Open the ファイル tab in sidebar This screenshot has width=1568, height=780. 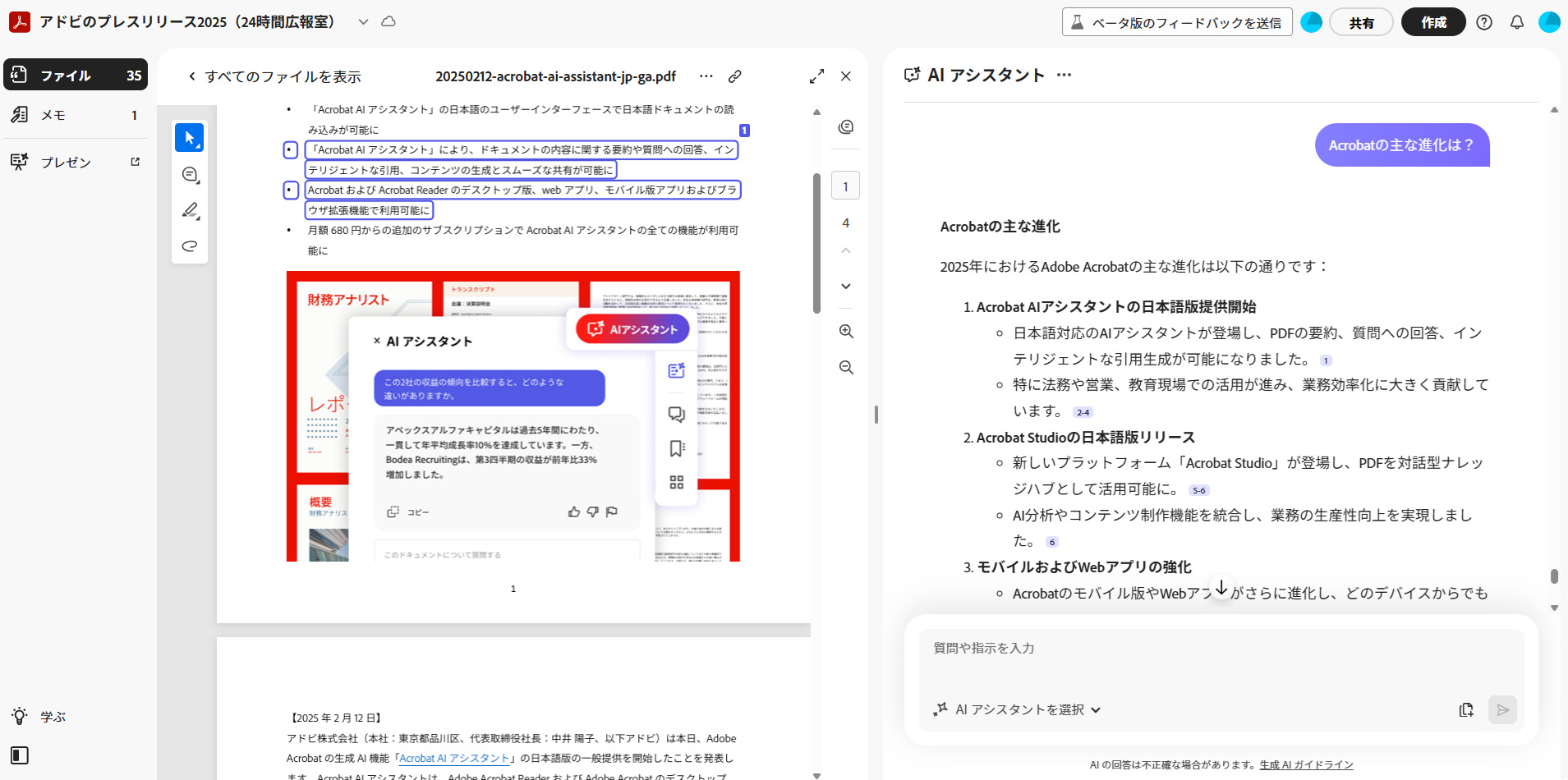(x=76, y=75)
